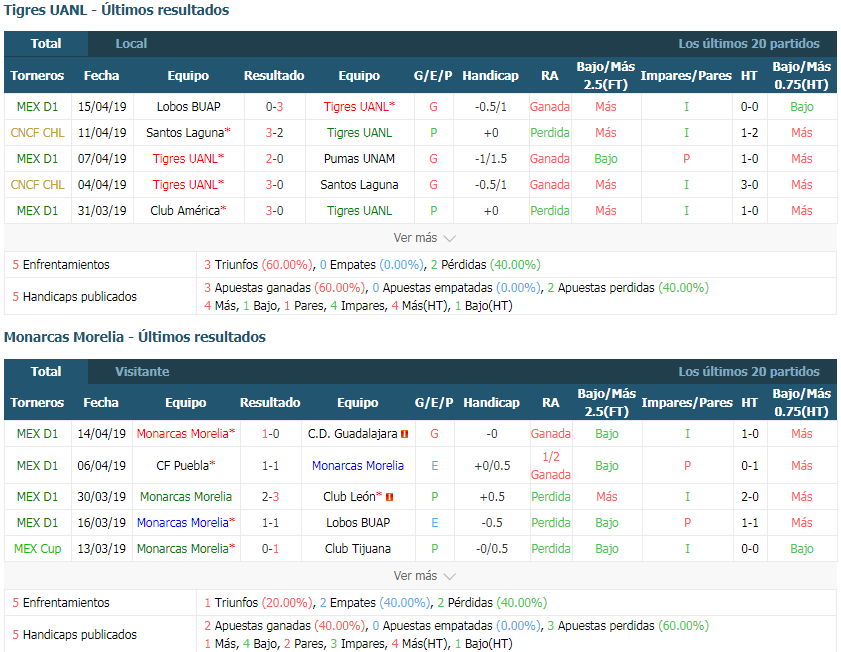This screenshot has width=841, height=652.
Task: Select the Total tab in Monarcas Morelia table
Action: (46, 371)
